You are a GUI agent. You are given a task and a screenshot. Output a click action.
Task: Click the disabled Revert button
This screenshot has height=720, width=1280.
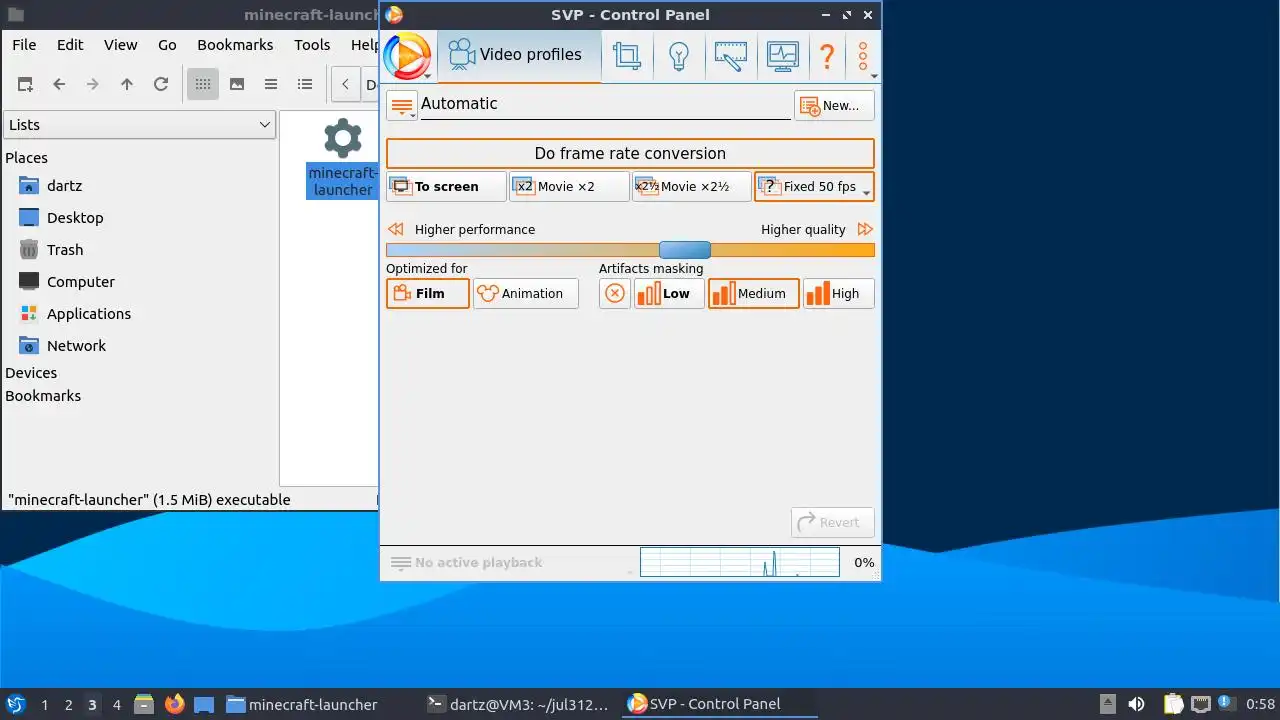pyautogui.click(x=833, y=522)
